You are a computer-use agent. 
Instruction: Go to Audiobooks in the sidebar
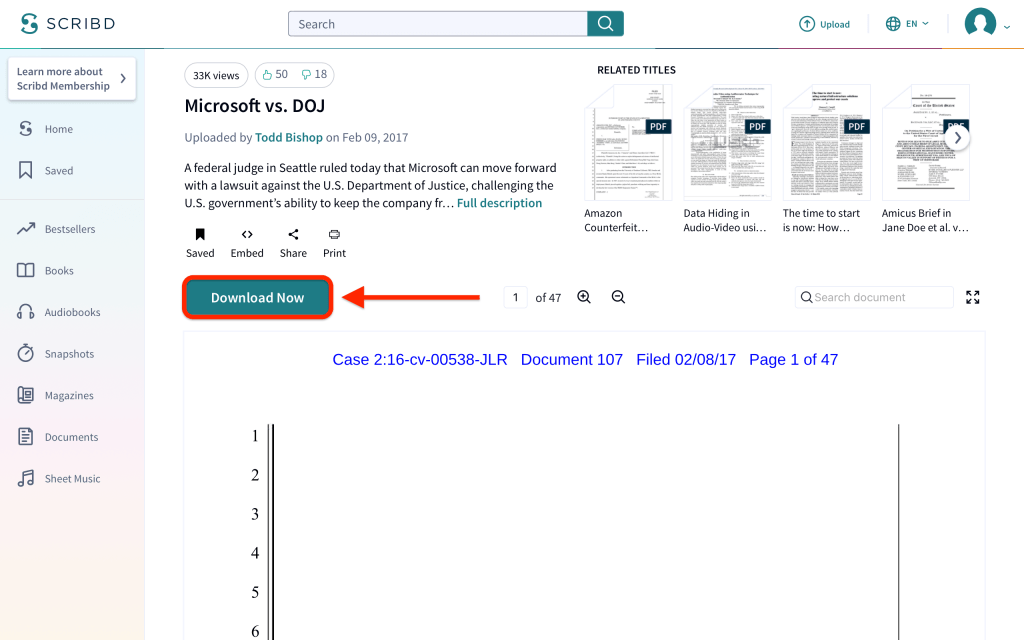coord(72,312)
